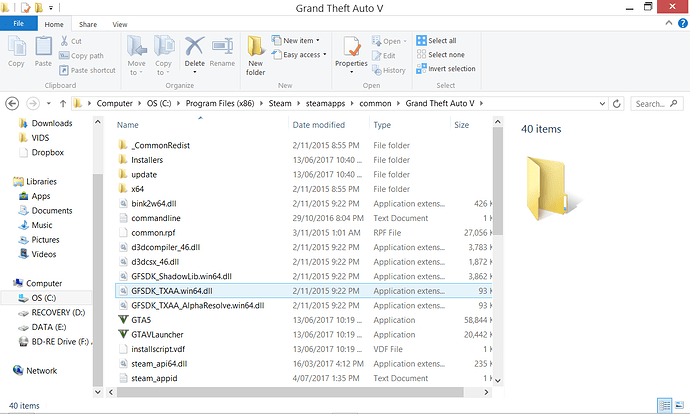
Task: Click Copy path in the ribbon
Action: [x=81, y=55]
